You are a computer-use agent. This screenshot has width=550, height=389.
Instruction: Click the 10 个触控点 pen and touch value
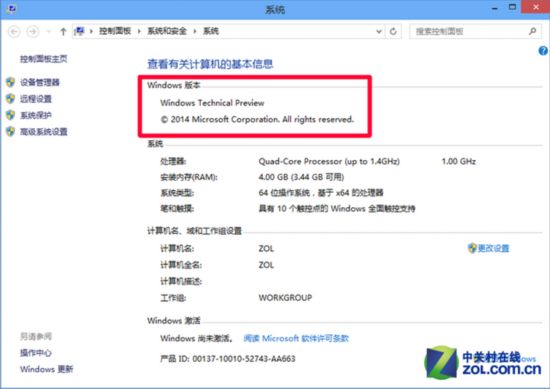point(337,209)
